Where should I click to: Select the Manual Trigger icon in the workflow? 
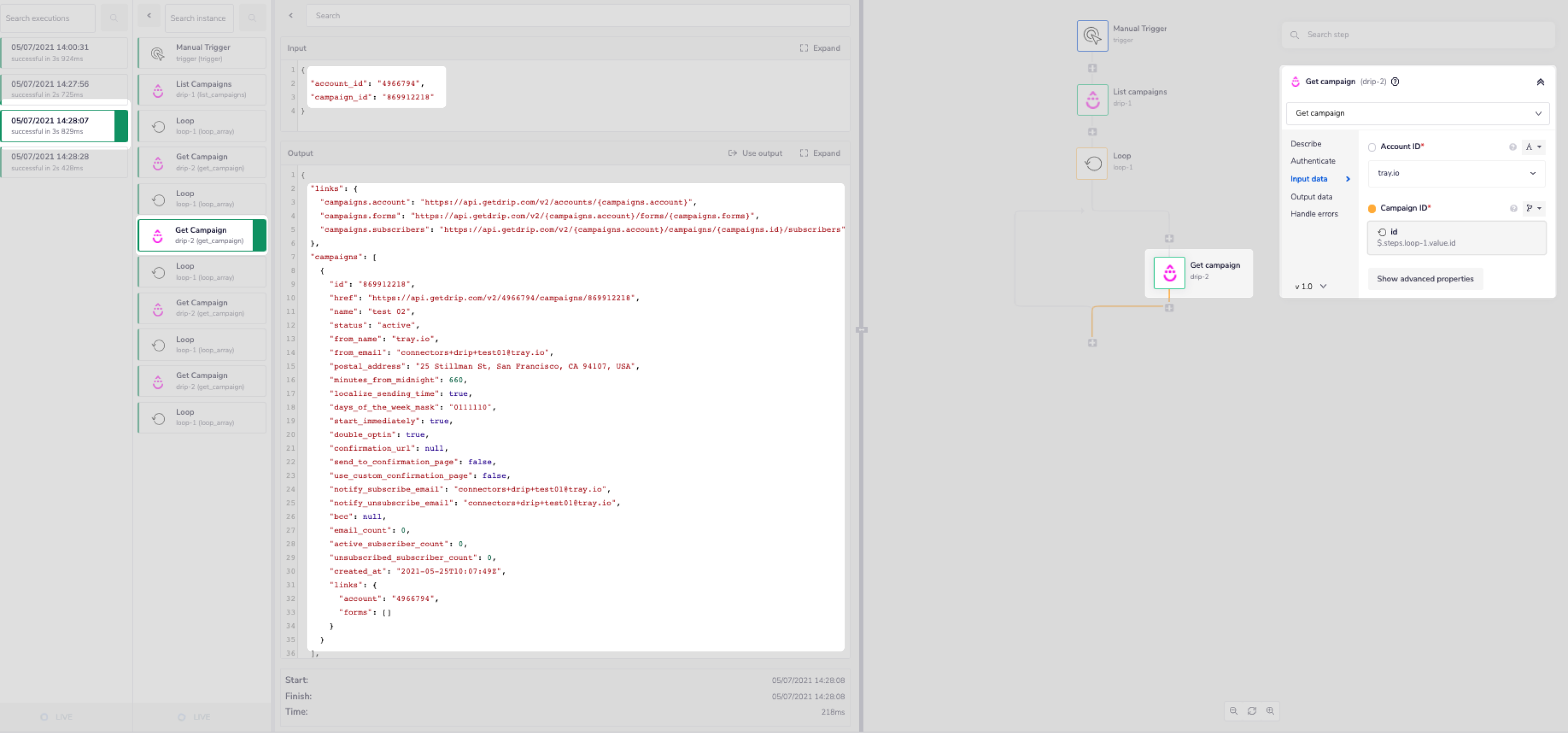[x=1091, y=36]
